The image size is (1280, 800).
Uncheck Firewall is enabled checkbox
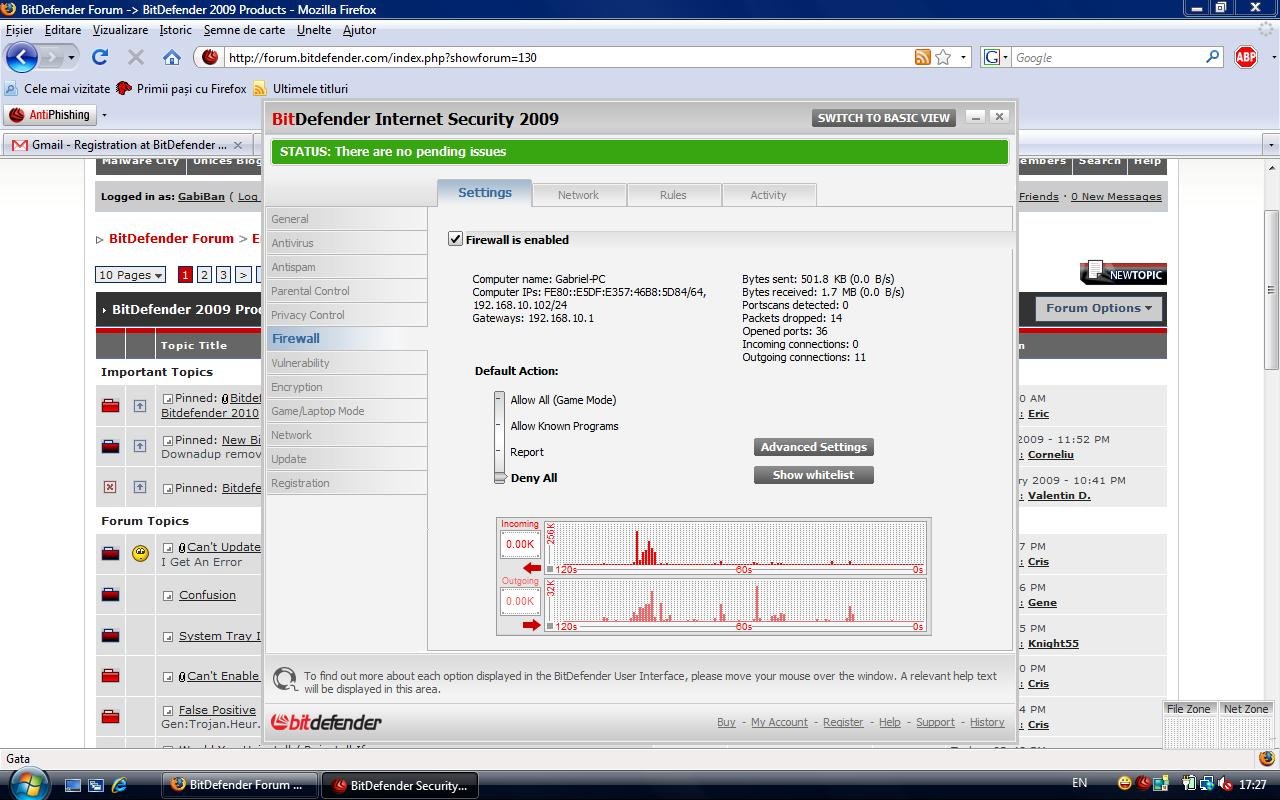coord(455,239)
